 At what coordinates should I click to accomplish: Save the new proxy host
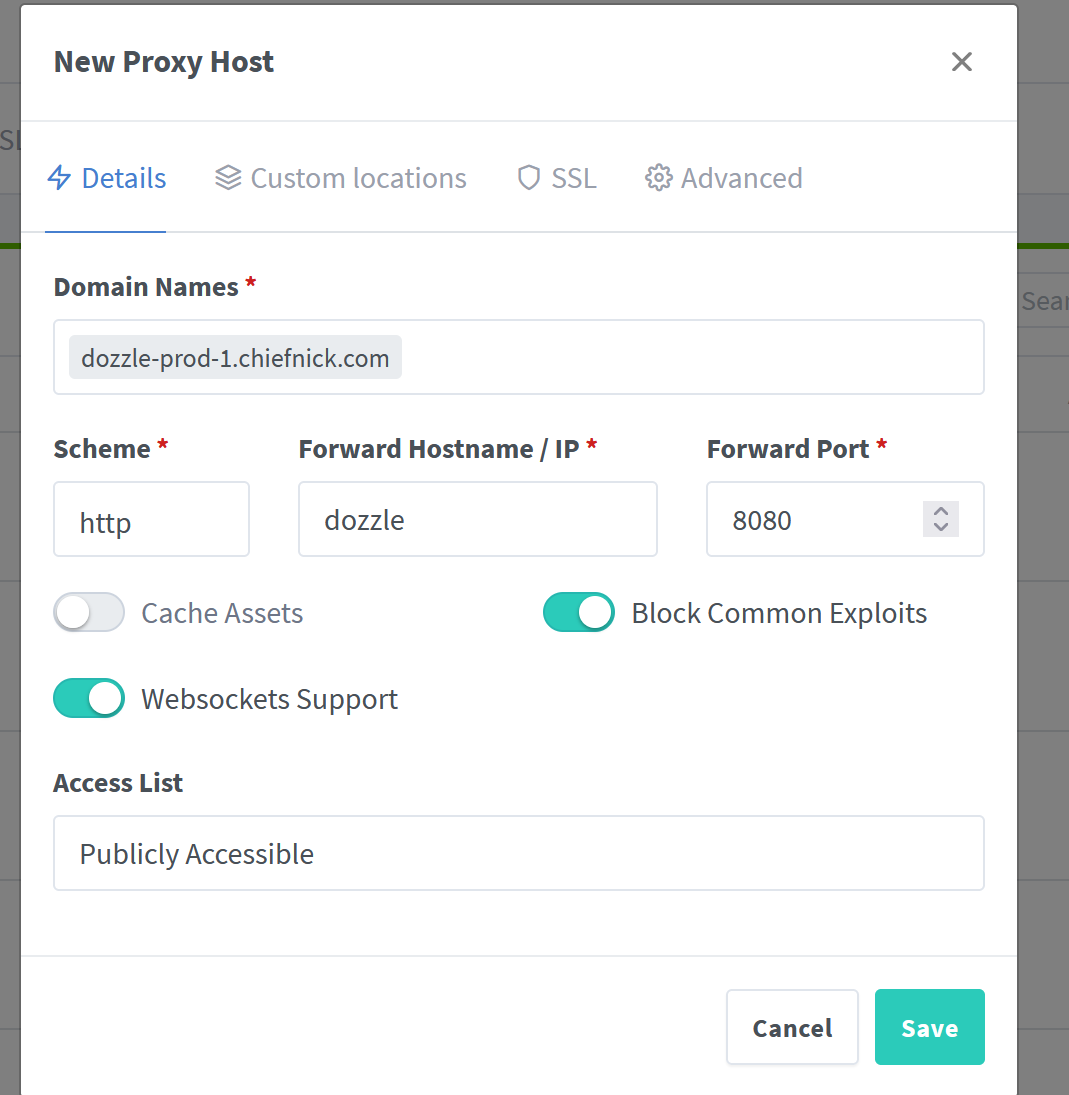pyautogui.click(x=929, y=1027)
